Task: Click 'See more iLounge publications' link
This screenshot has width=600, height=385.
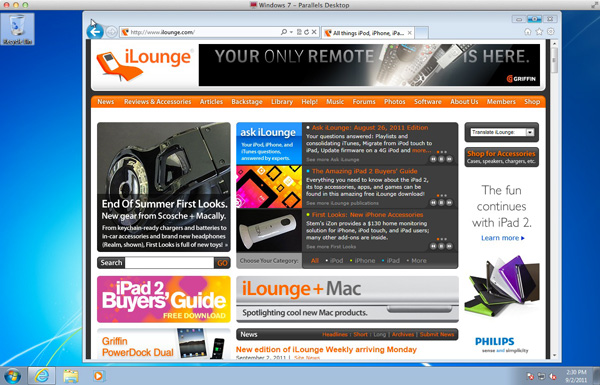Action: pyautogui.click(x=342, y=203)
